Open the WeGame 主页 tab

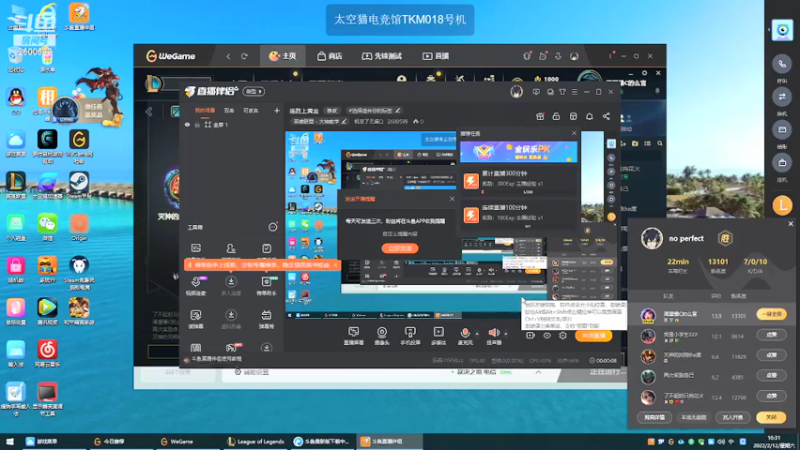point(283,56)
